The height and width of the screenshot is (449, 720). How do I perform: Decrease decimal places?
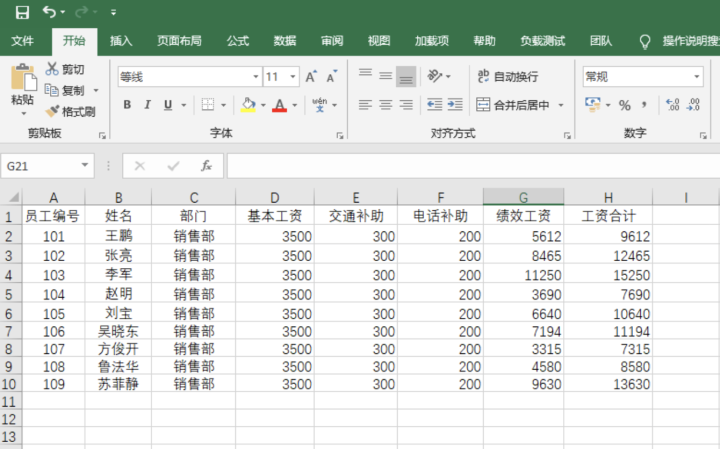tap(693, 105)
